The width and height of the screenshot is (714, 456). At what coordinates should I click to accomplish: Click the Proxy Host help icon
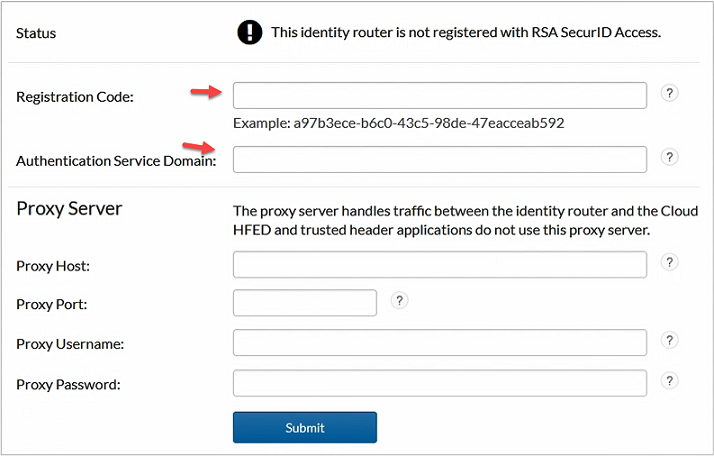pyautogui.click(x=670, y=262)
